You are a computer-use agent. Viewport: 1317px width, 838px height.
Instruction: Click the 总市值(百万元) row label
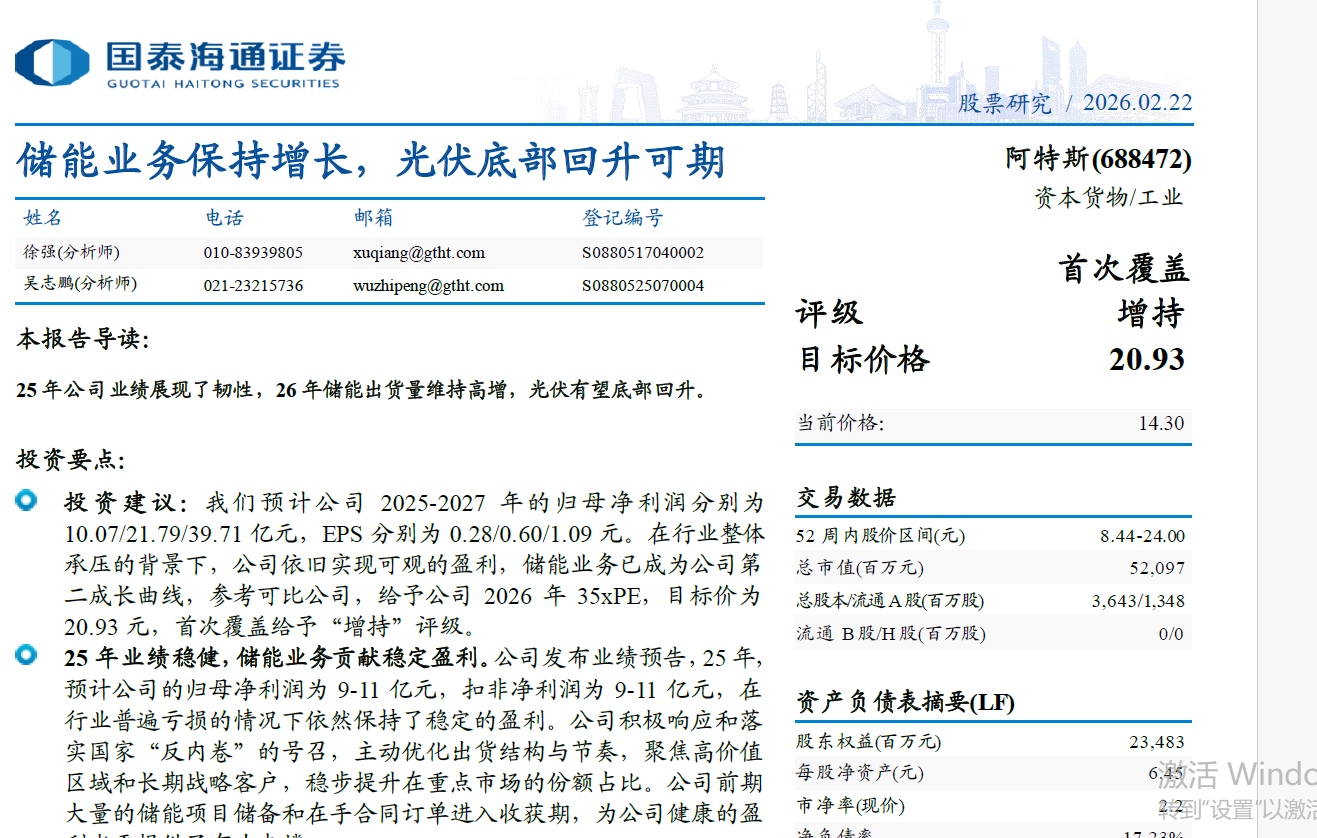[x=860, y=568]
